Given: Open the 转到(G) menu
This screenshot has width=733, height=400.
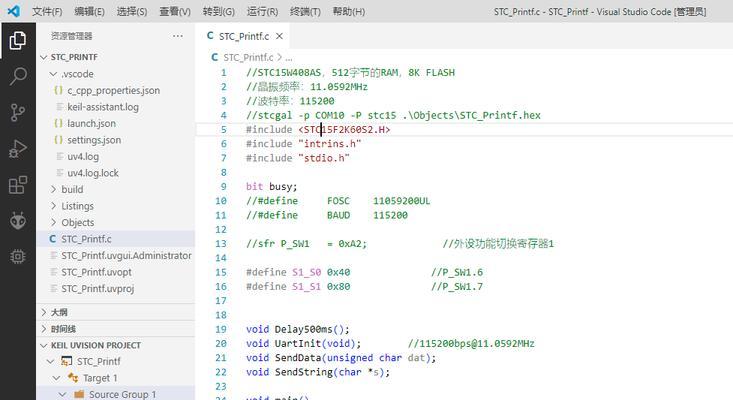Looking at the screenshot, I should 219,11.
